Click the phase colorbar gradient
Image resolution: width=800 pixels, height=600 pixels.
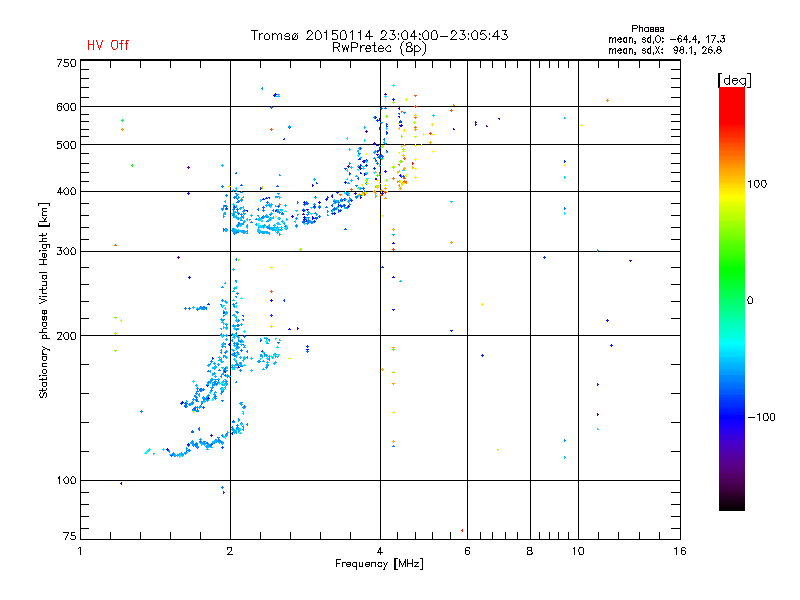[732, 298]
